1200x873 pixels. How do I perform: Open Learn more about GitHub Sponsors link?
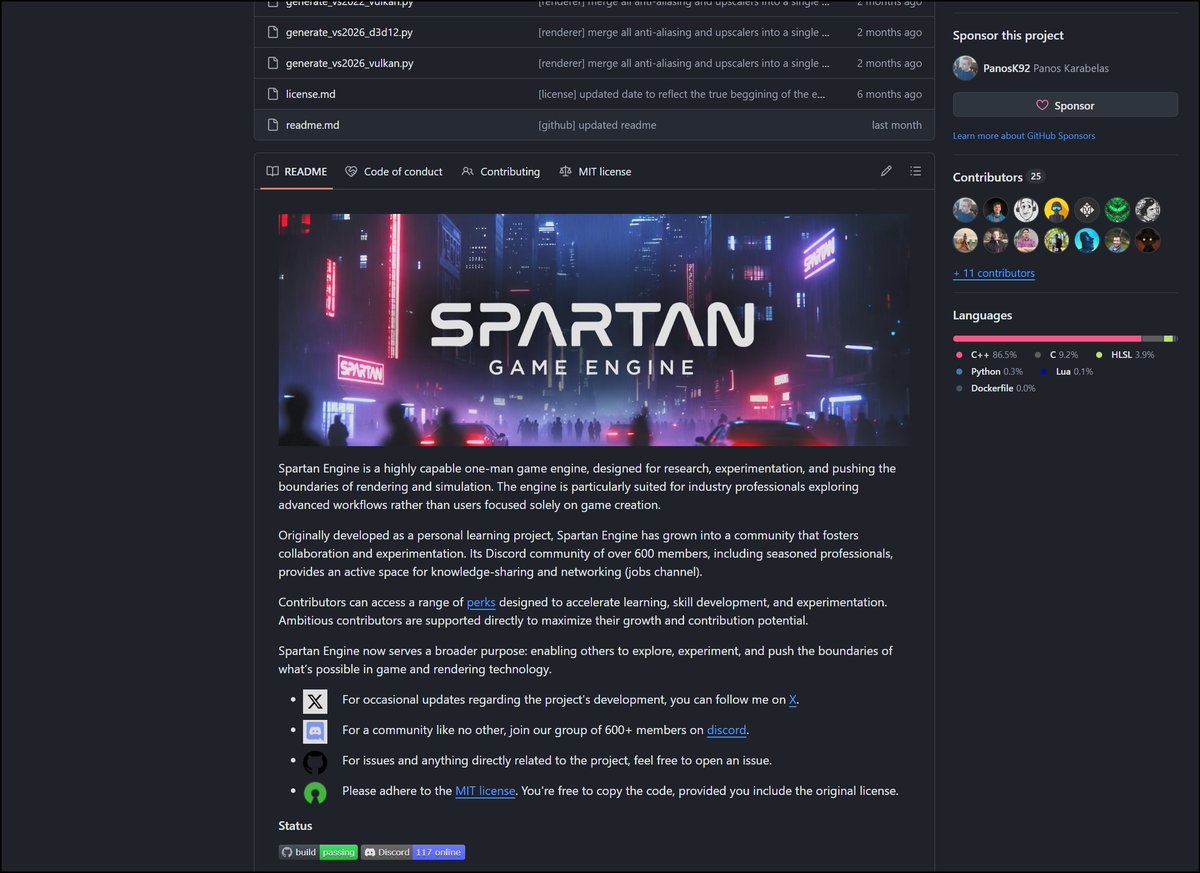tap(1024, 136)
